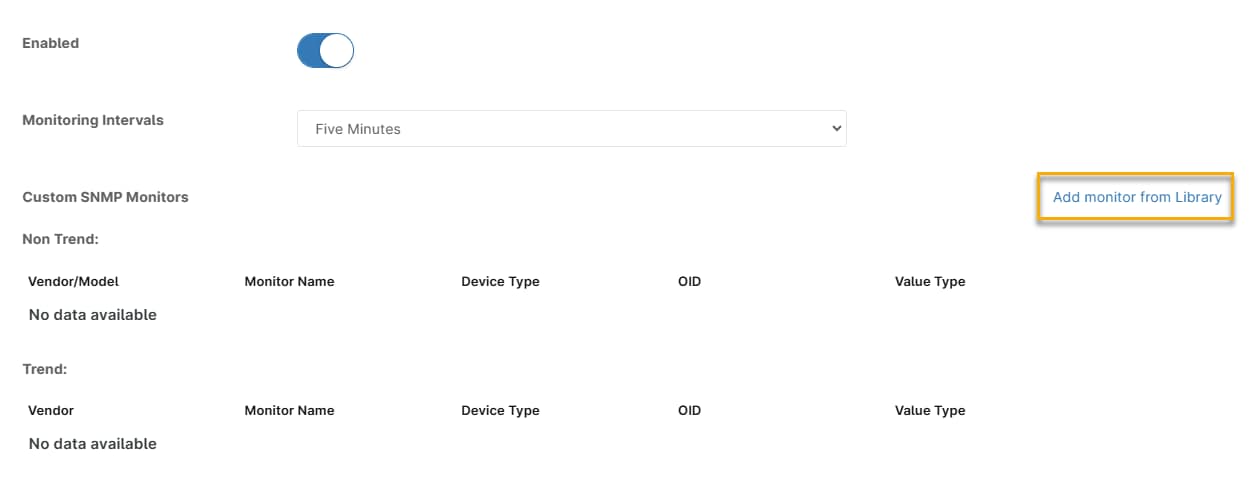This screenshot has width=1258, height=499.
Task: Toggle the Enabled switch off
Action: tap(325, 50)
